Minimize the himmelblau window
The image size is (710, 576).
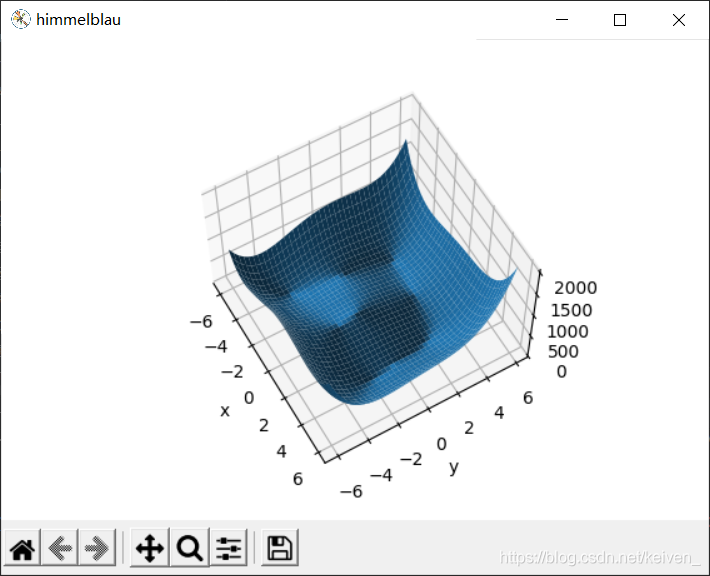[562, 20]
